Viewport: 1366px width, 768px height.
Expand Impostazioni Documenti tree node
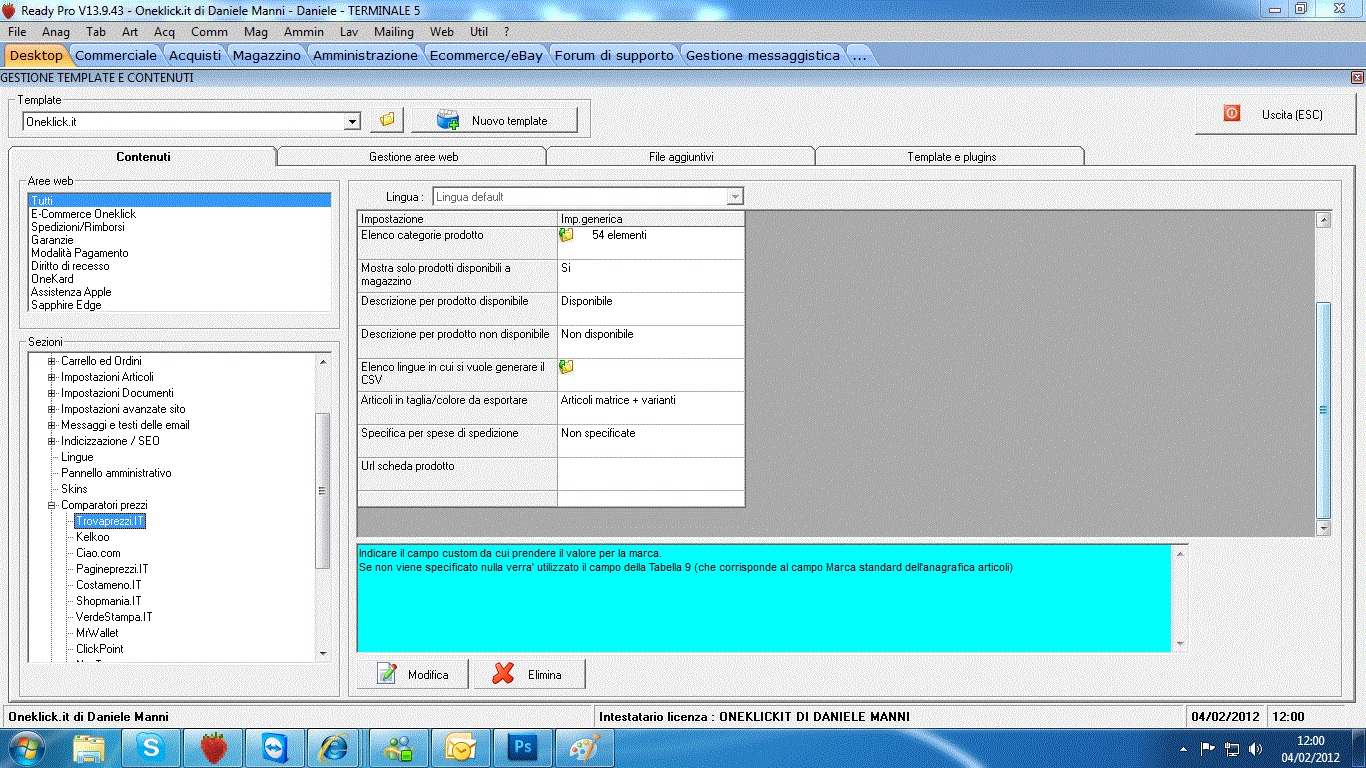pos(52,393)
